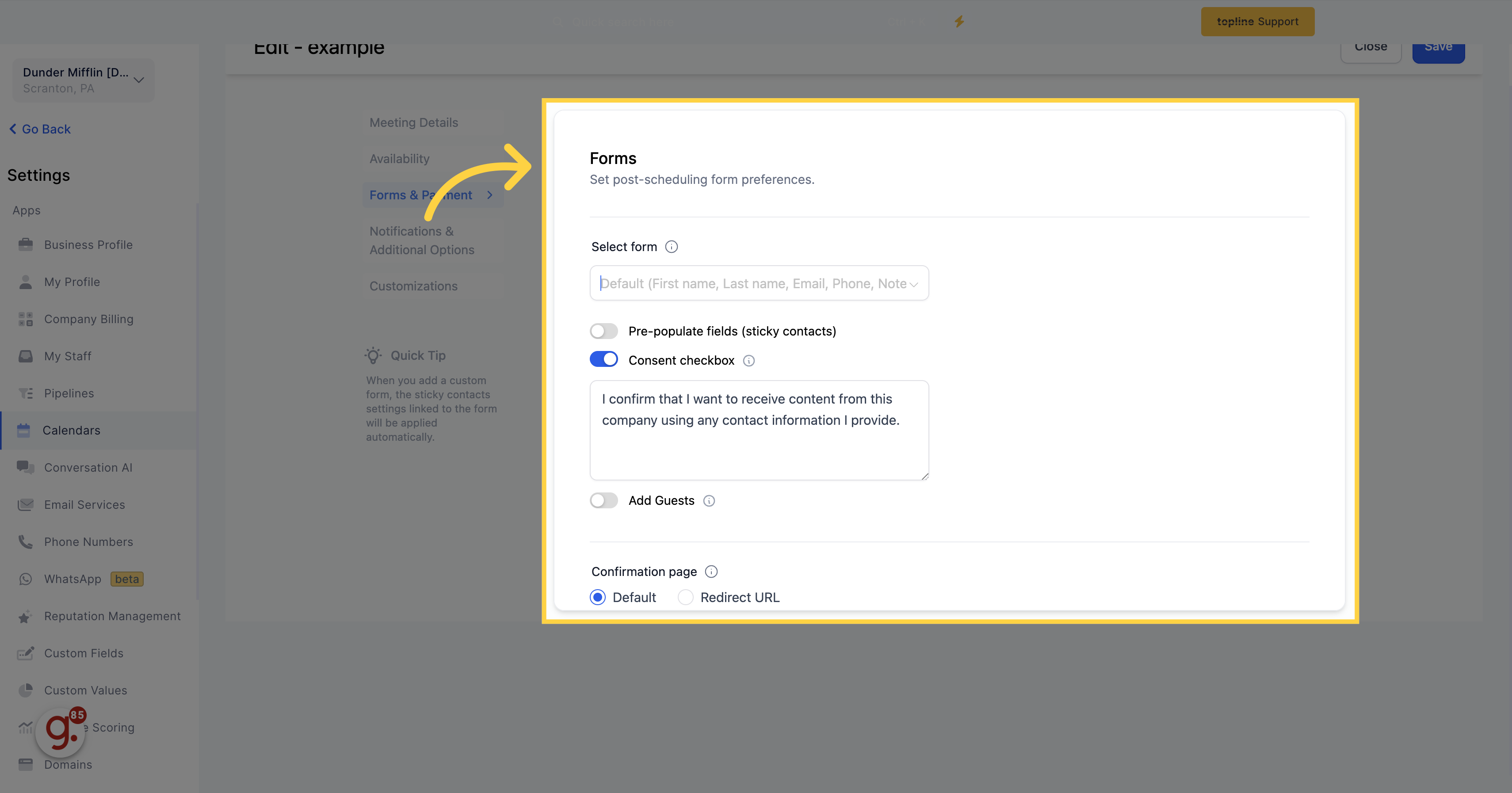Toggle the Pre-populate fields sticky contacts
The width and height of the screenshot is (1512, 793).
click(x=604, y=331)
